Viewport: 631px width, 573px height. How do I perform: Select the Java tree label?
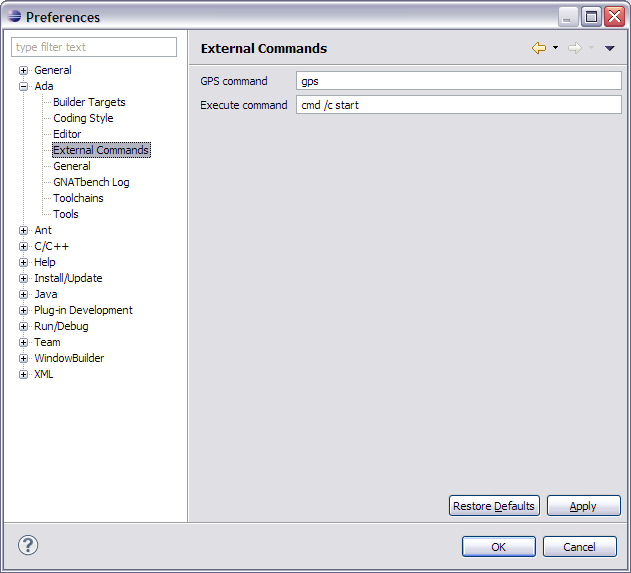click(x=45, y=295)
